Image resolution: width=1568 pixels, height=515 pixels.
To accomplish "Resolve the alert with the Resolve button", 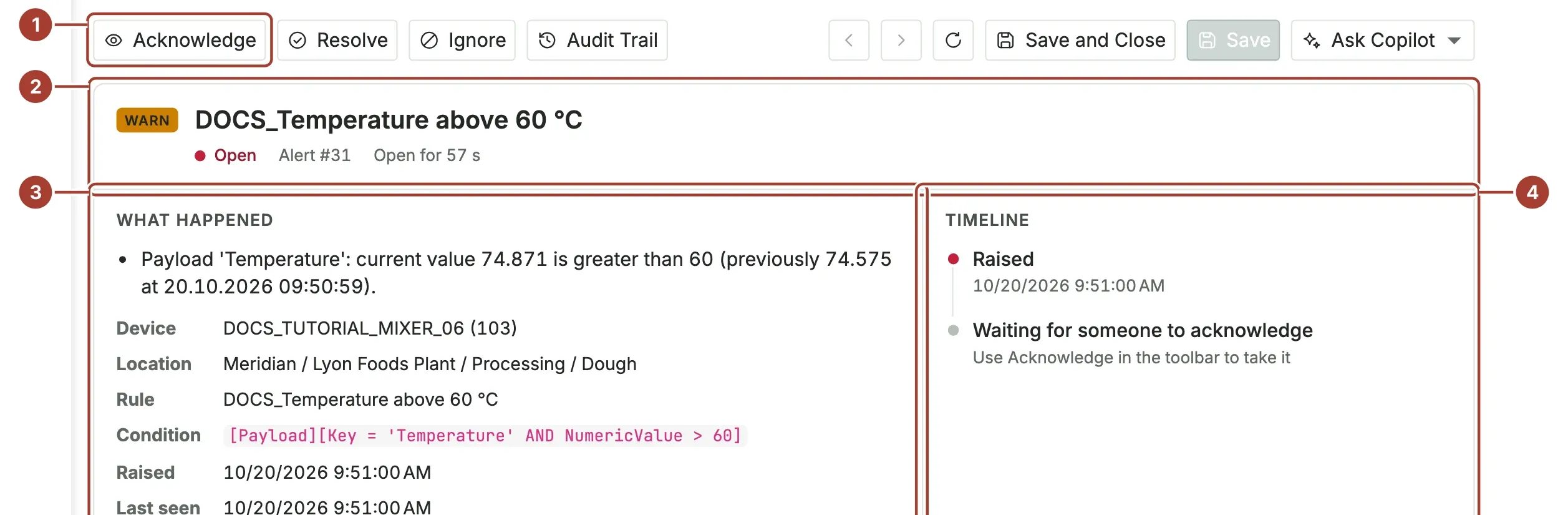I will (x=337, y=40).
